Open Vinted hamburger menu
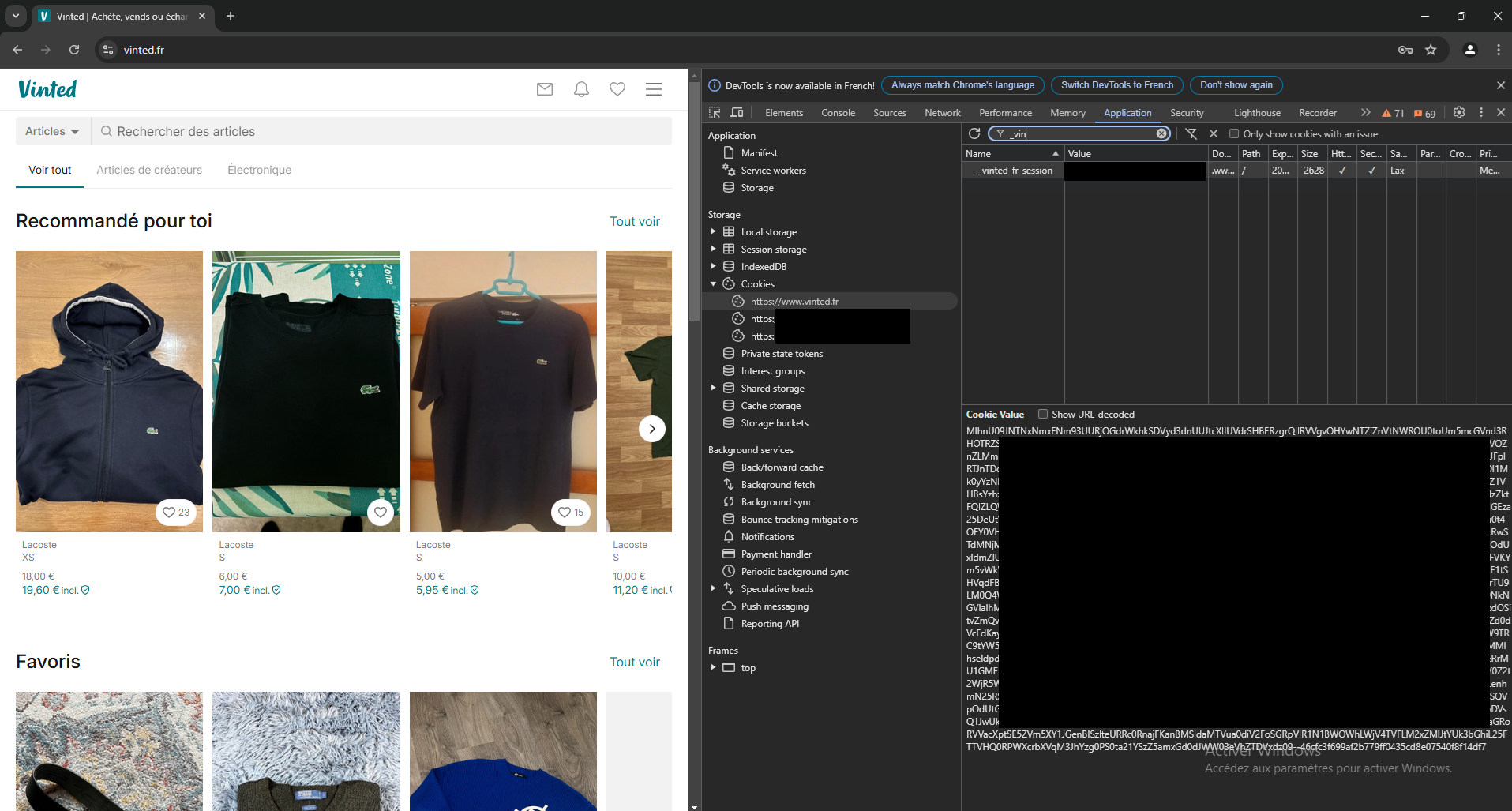 (654, 89)
